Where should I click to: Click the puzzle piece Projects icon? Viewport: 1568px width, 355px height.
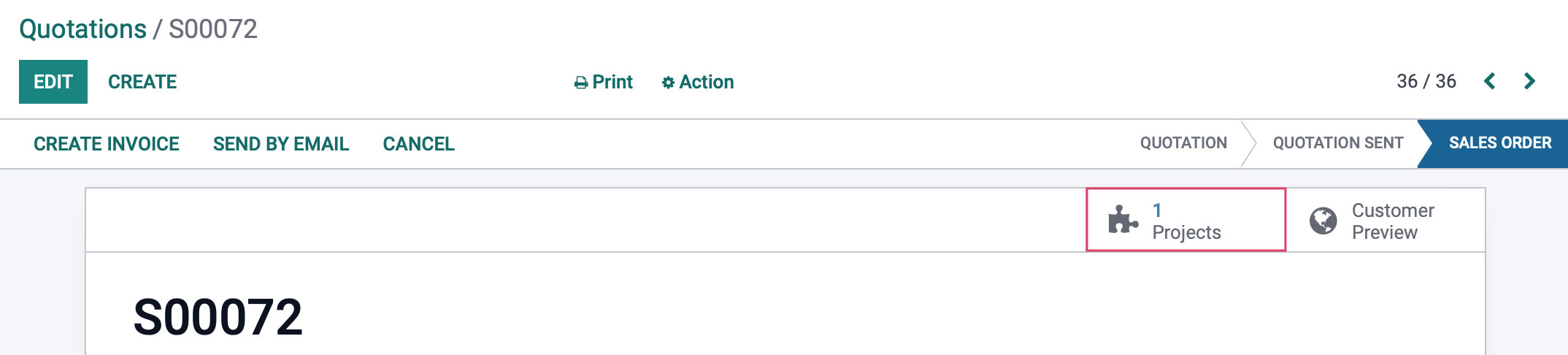pos(1123,220)
